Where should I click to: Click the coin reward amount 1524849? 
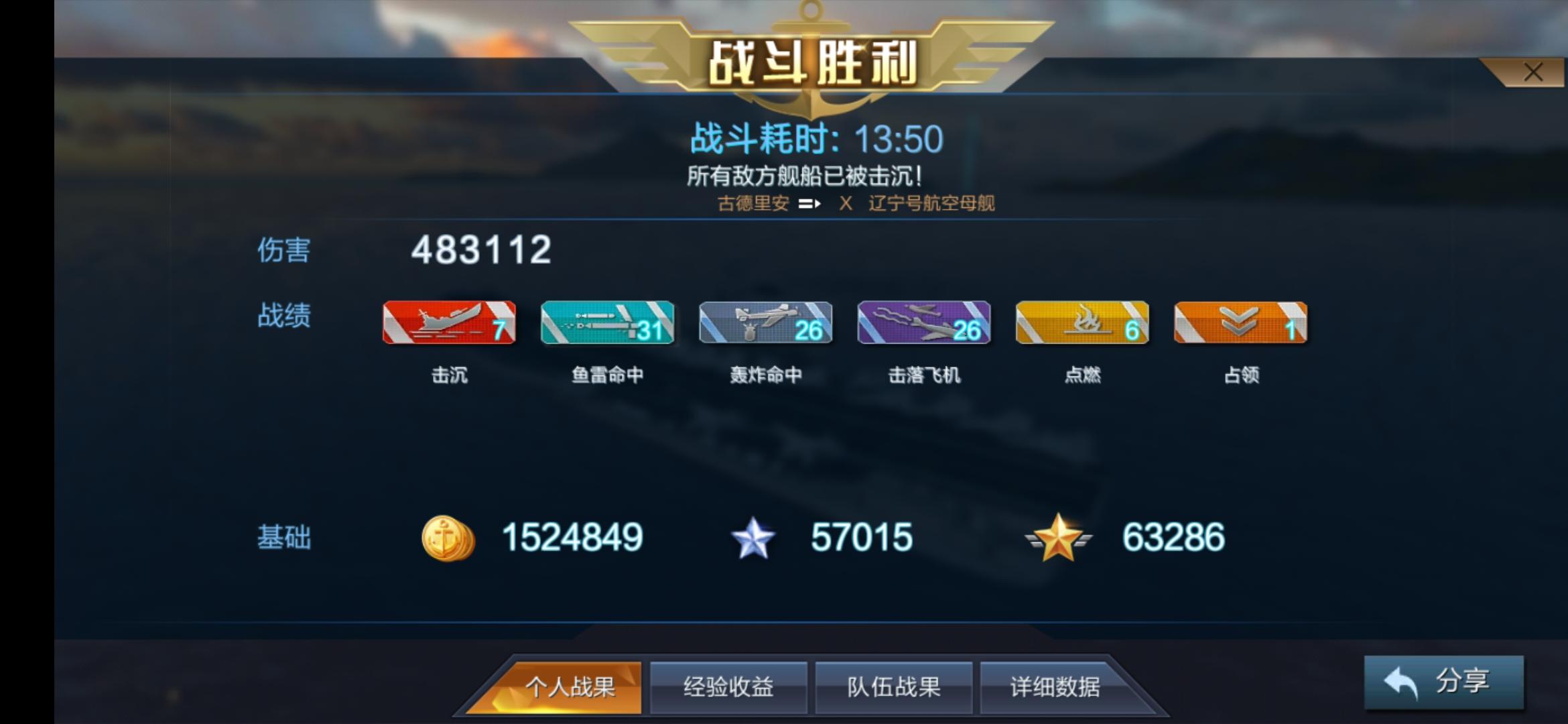click(572, 537)
